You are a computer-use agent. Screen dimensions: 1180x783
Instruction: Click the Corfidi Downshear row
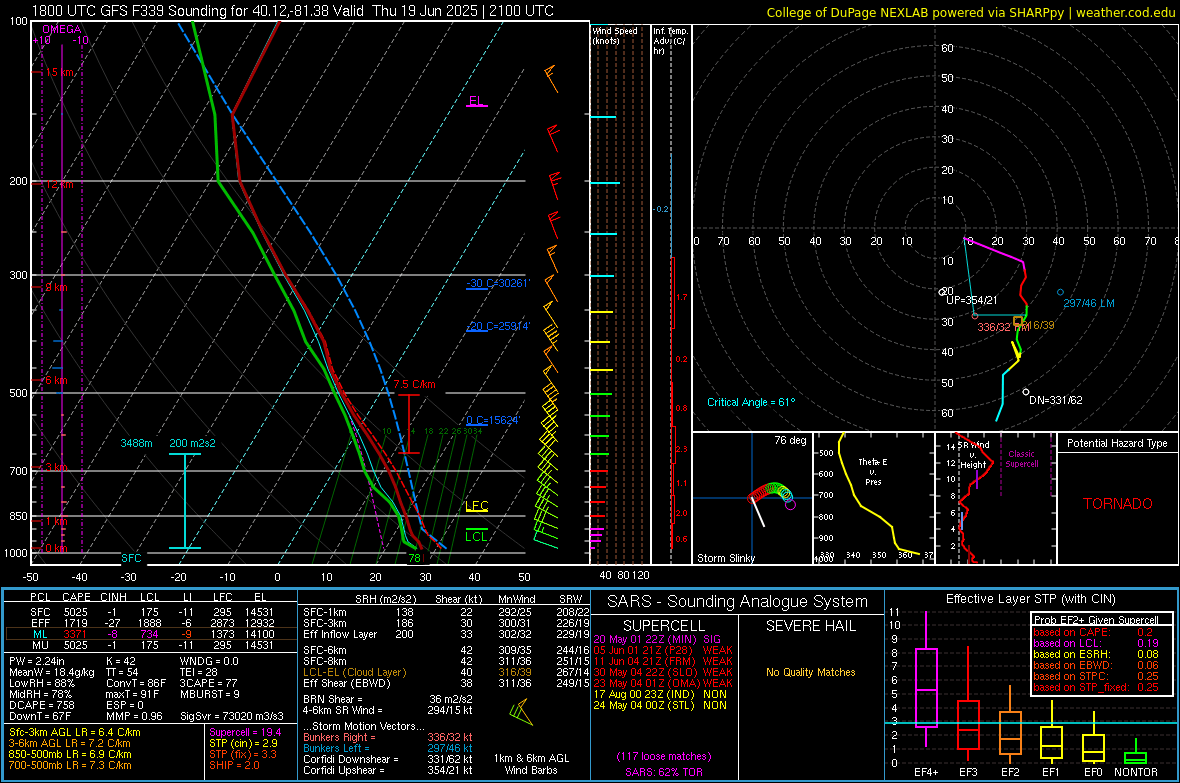coord(388,759)
